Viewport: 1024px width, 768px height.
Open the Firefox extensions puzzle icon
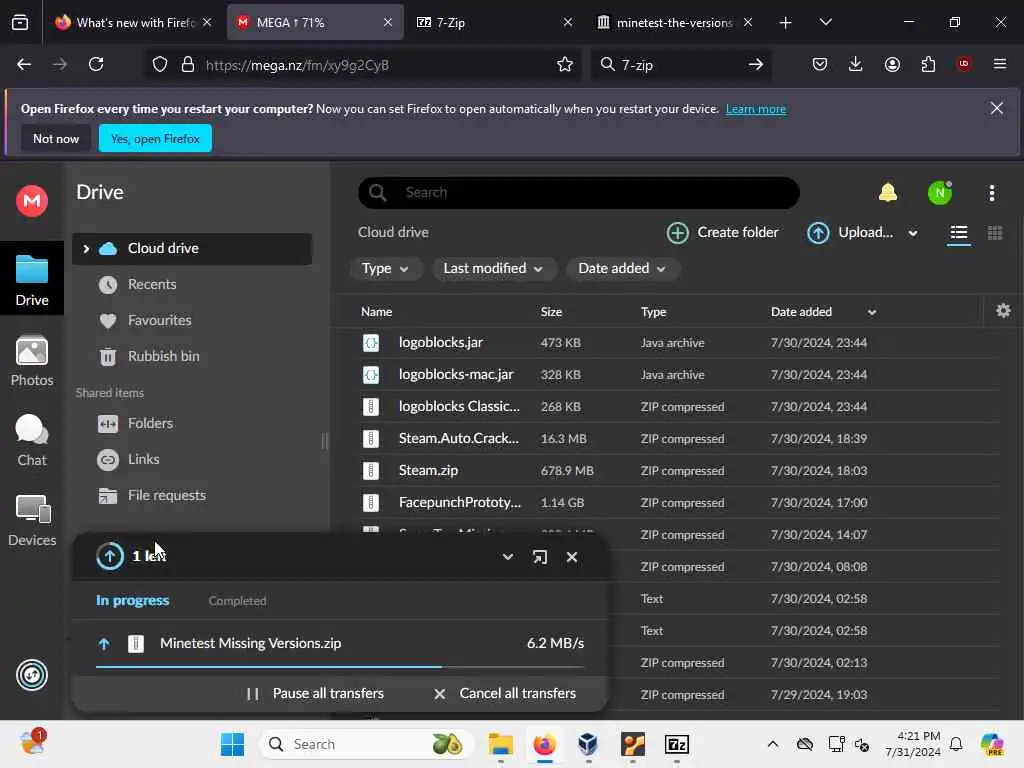click(928, 64)
